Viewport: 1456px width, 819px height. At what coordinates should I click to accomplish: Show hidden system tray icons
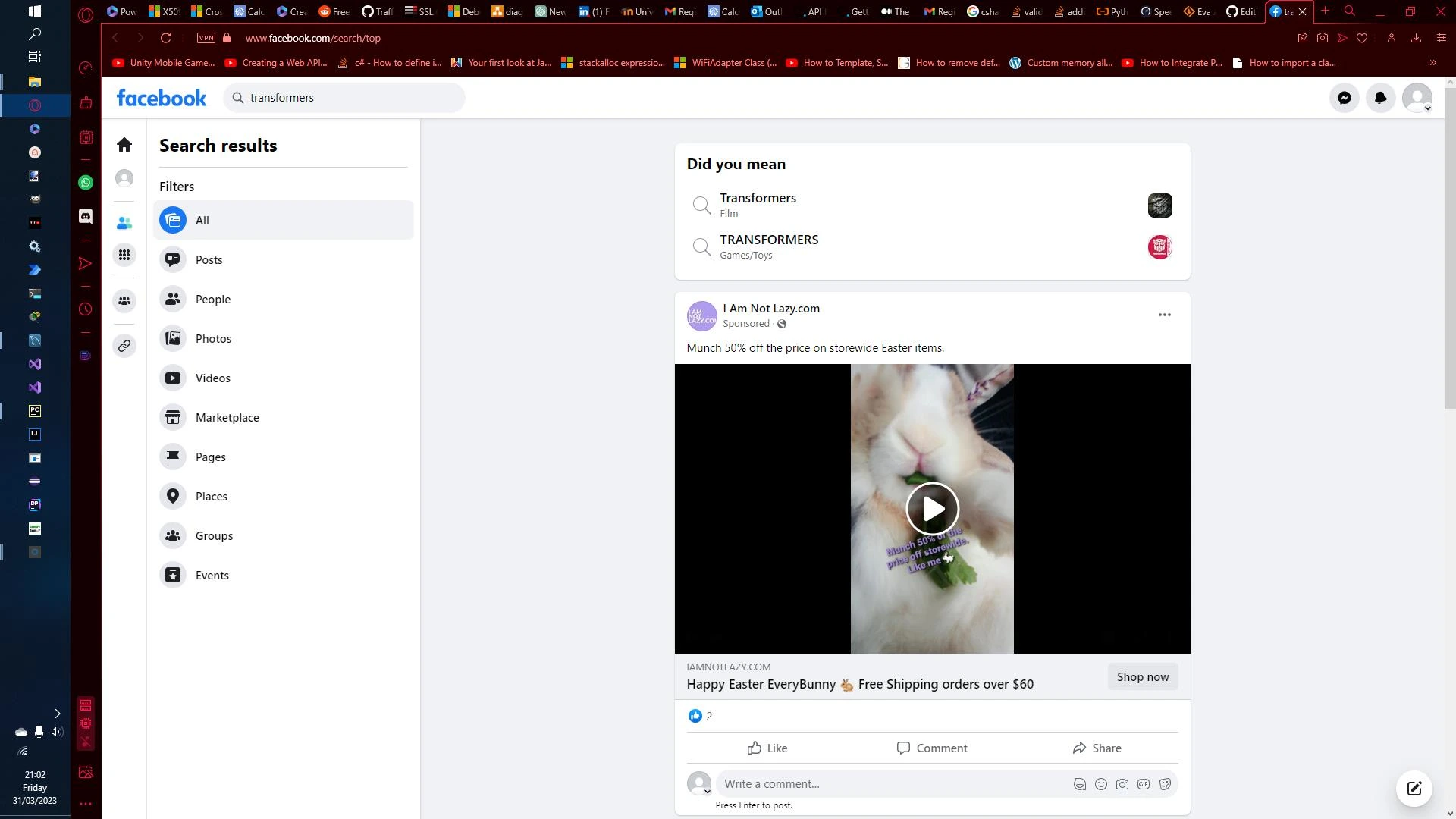click(57, 714)
